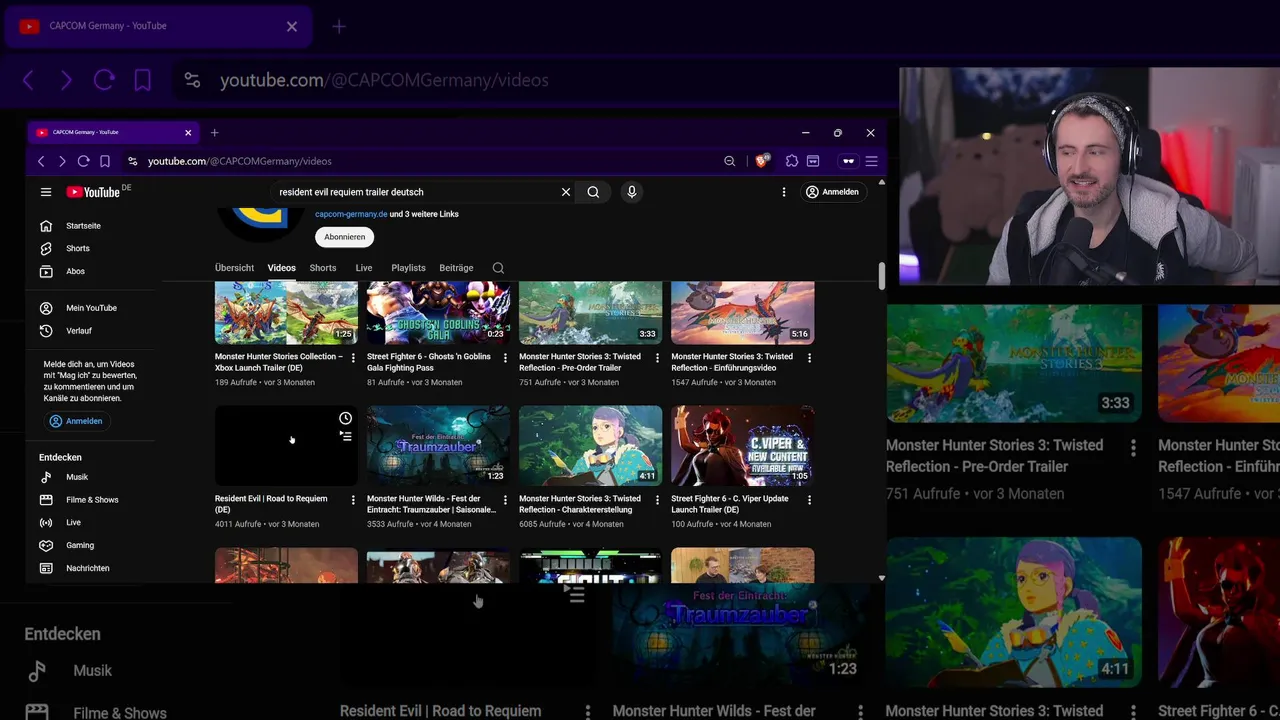Open options menu for Road to Requiem
The width and height of the screenshot is (1280, 720).
coord(353,500)
